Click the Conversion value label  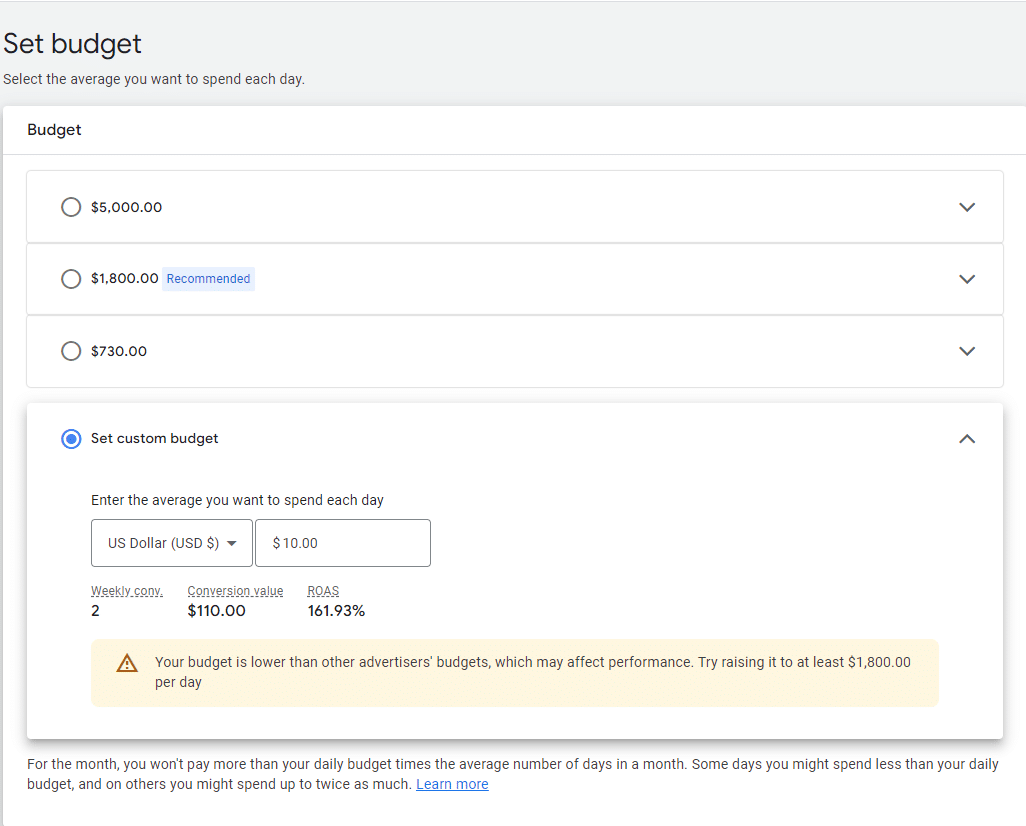[x=236, y=591]
